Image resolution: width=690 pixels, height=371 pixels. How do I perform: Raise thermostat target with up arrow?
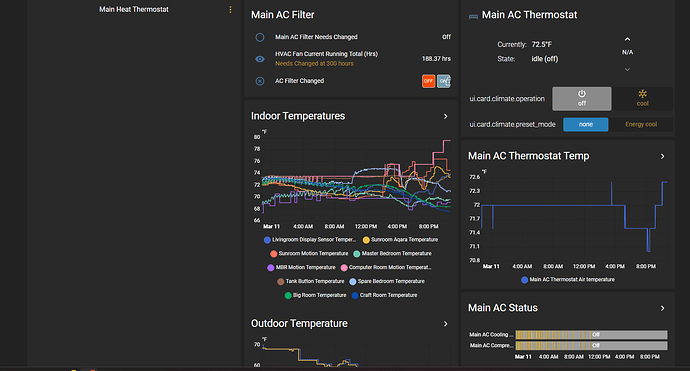(628, 39)
